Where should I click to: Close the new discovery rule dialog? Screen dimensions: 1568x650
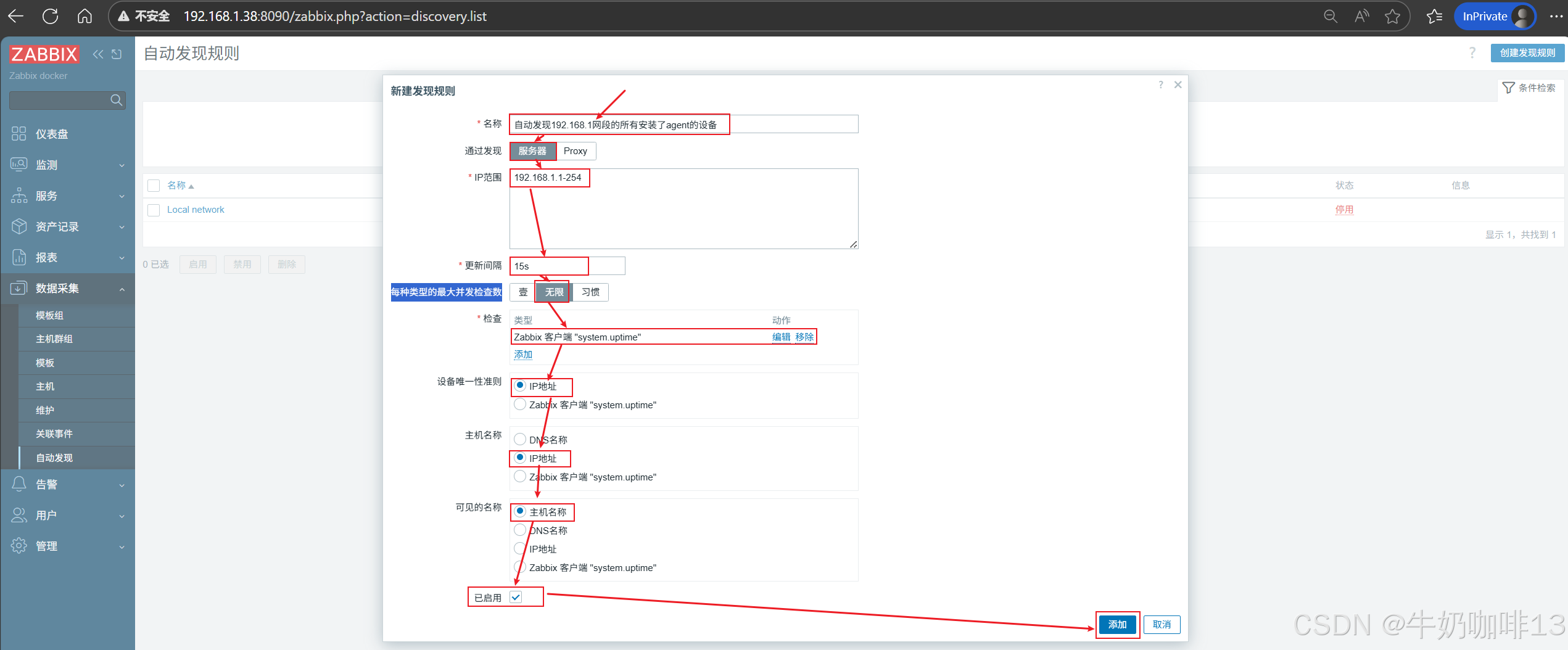click(1178, 85)
